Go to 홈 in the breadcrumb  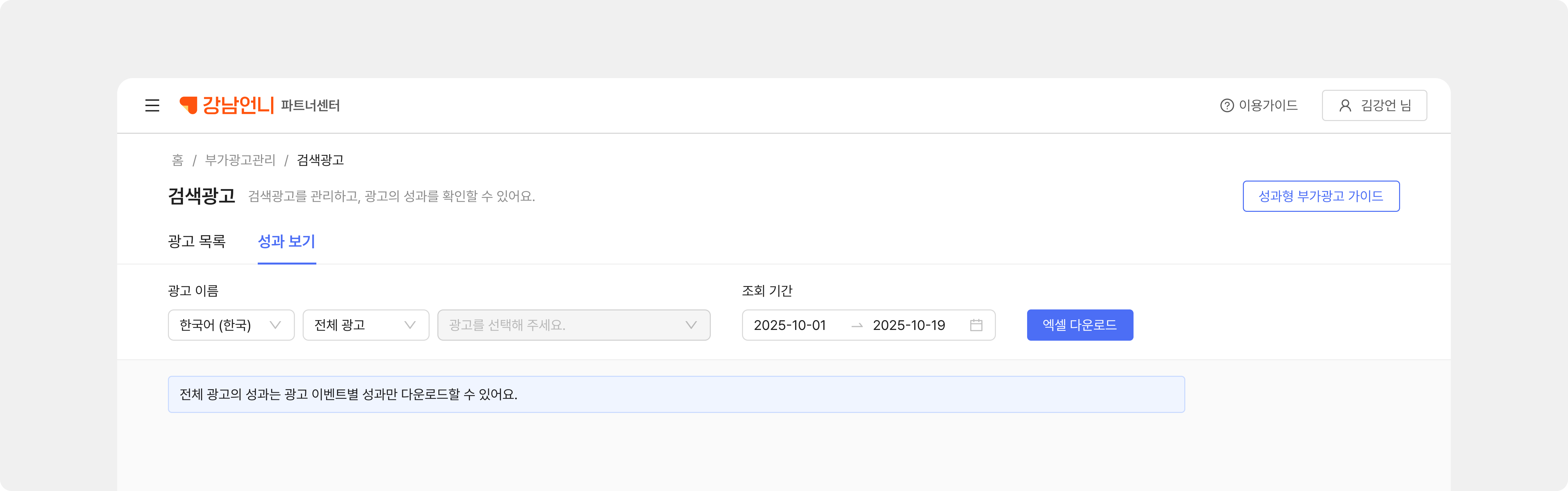tap(177, 160)
